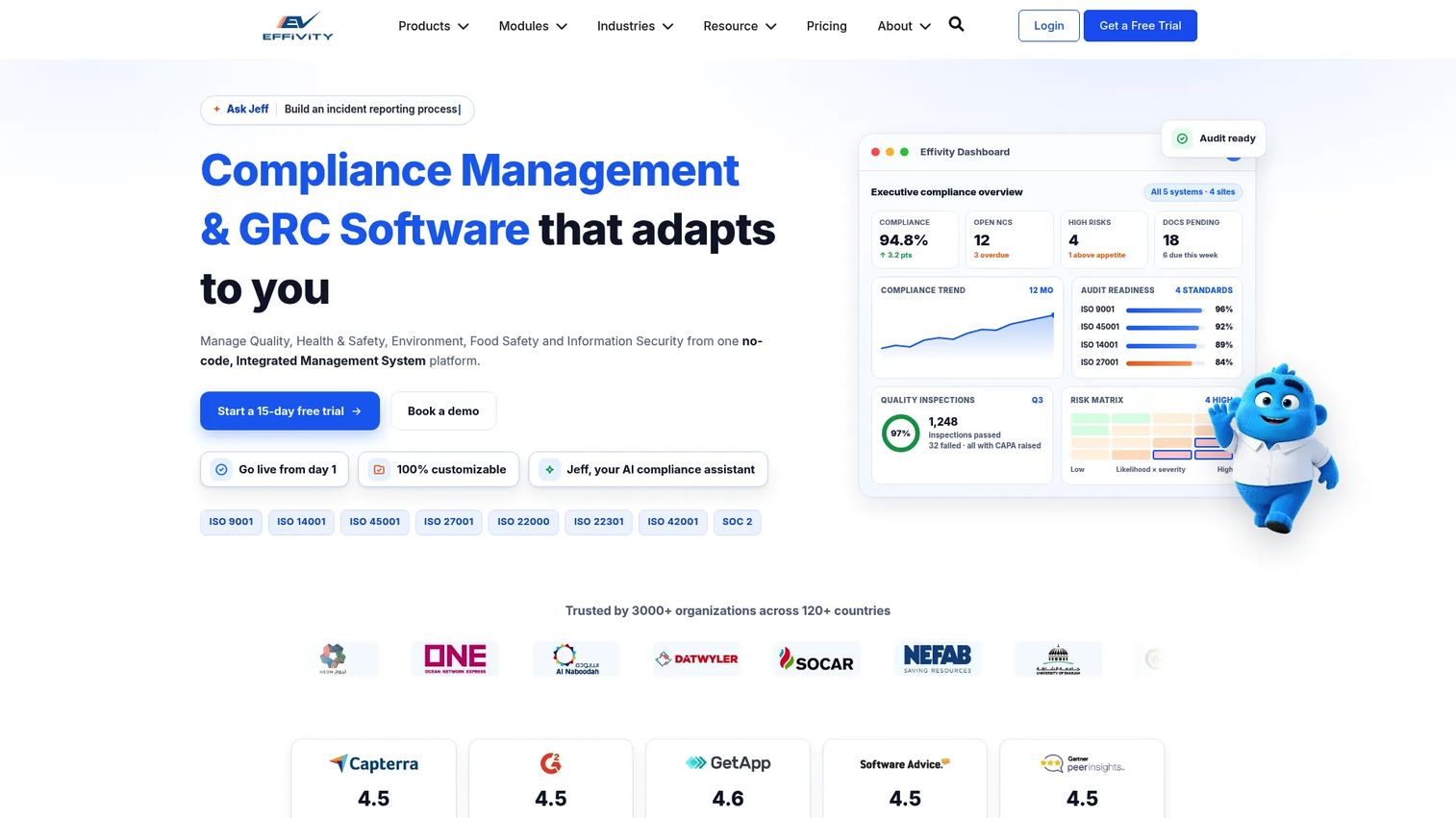Select the SOC 2 tag
The width and height of the screenshot is (1456, 818).
tap(738, 522)
